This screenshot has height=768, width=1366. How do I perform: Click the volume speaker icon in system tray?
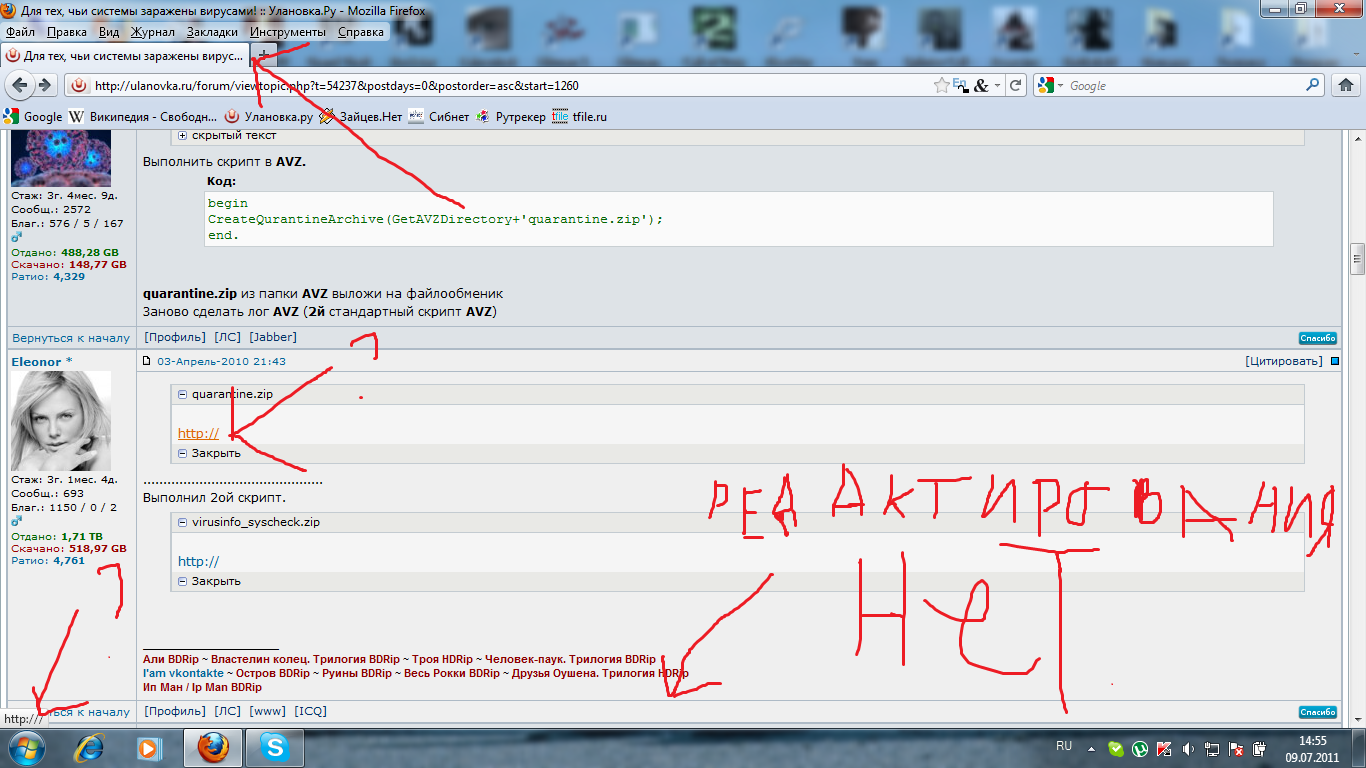tap(1188, 748)
